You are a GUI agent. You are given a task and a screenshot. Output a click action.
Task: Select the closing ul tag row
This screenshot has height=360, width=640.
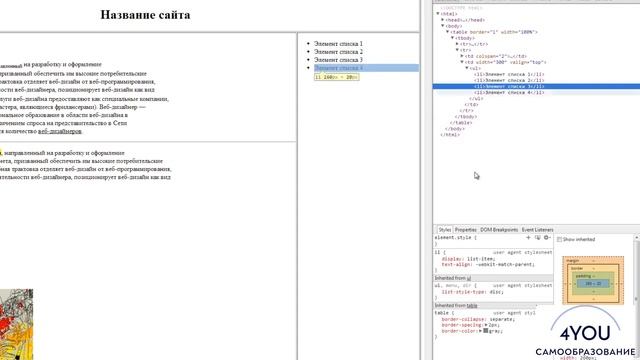click(476, 99)
